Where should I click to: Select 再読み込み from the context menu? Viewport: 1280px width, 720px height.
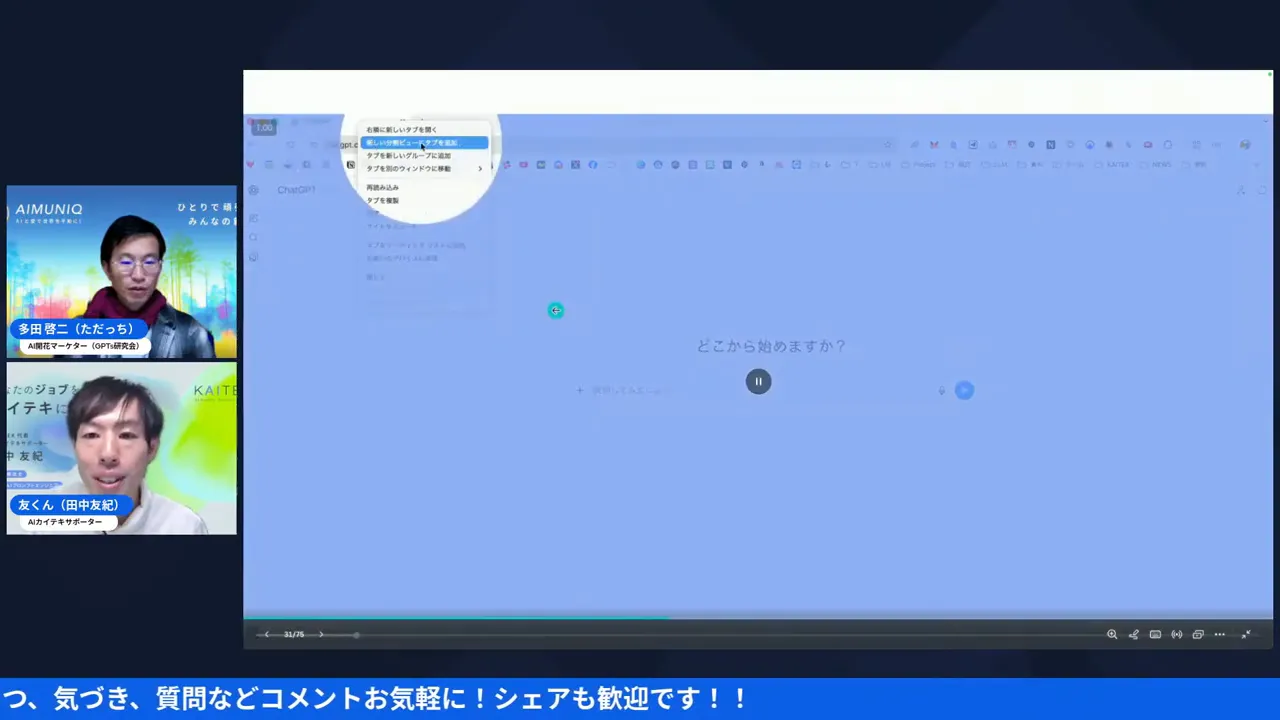(383, 187)
